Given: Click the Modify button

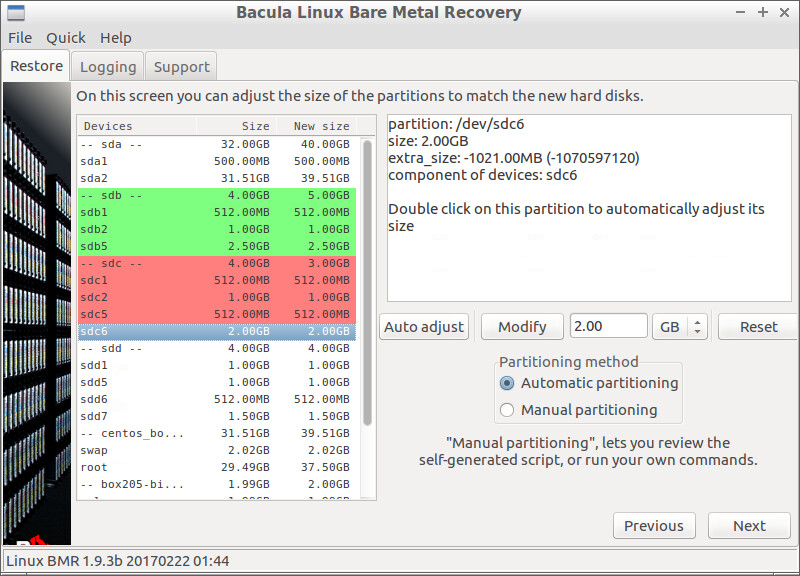Looking at the screenshot, I should pyautogui.click(x=522, y=327).
